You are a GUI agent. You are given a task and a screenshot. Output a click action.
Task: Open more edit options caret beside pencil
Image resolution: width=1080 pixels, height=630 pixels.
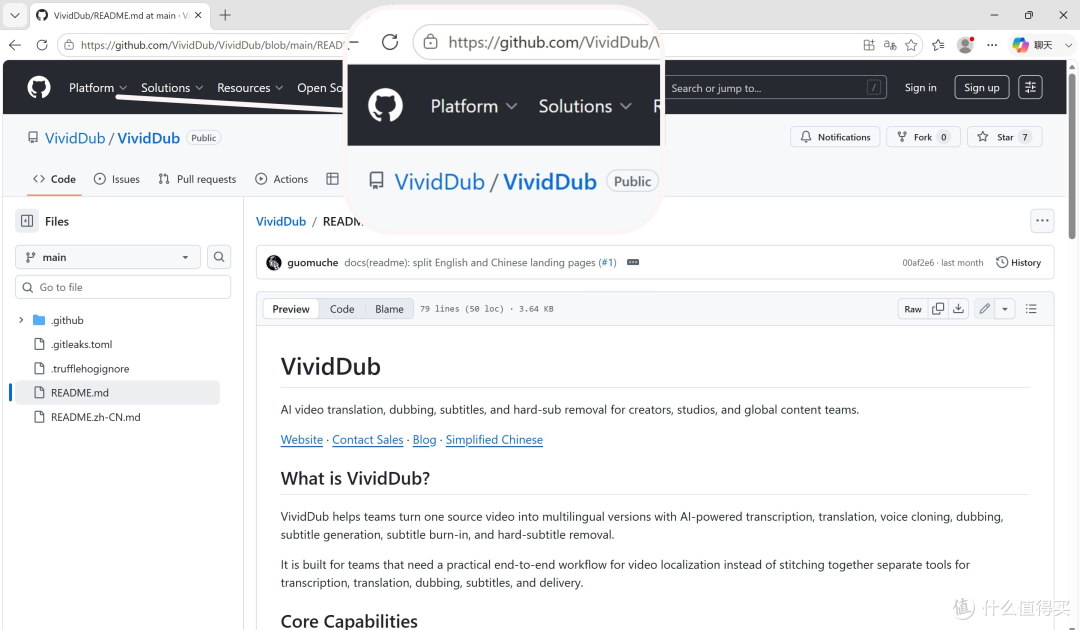[x=1005, y=308]
